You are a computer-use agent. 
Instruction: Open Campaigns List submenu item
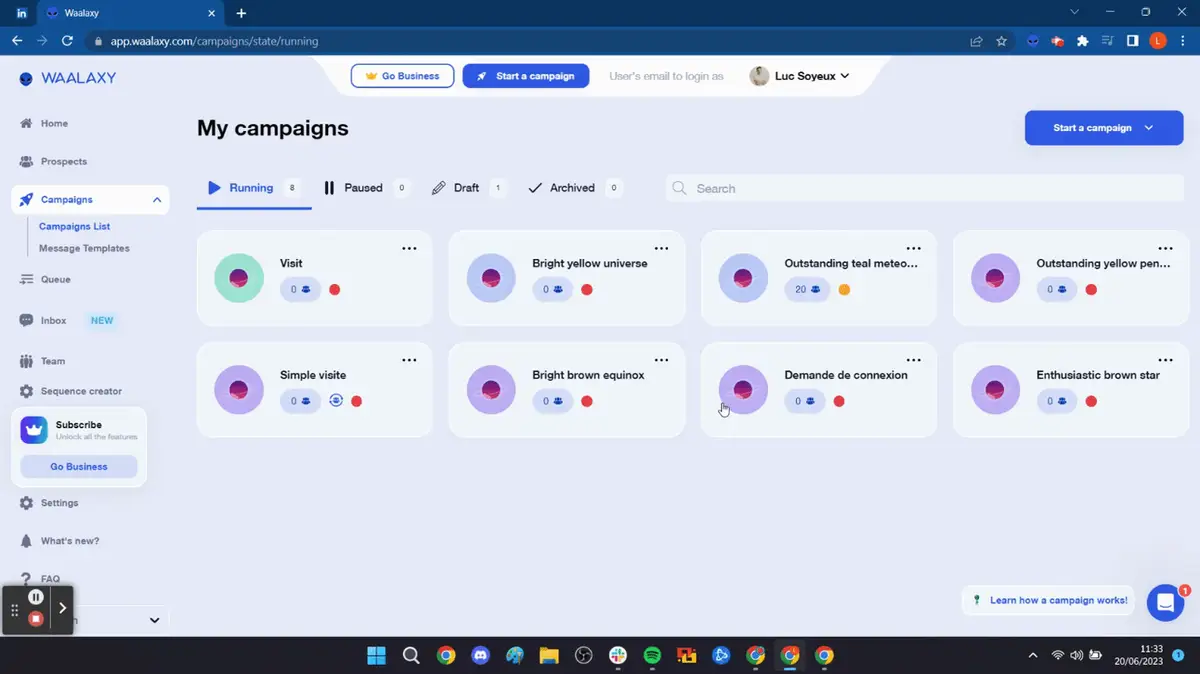[74, 227]
